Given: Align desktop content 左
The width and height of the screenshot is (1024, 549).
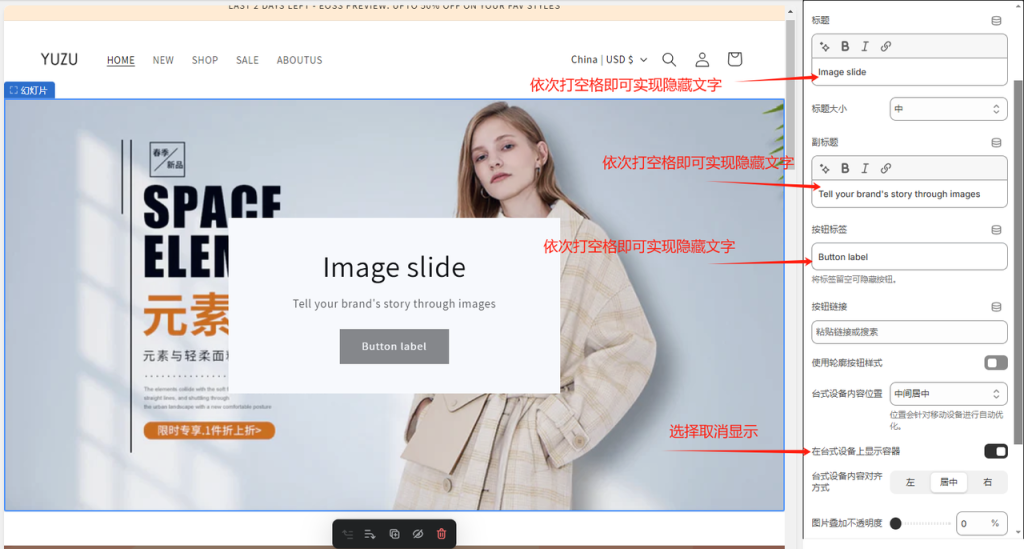Looking at the screenshot, I should click(x=910, y=482).
